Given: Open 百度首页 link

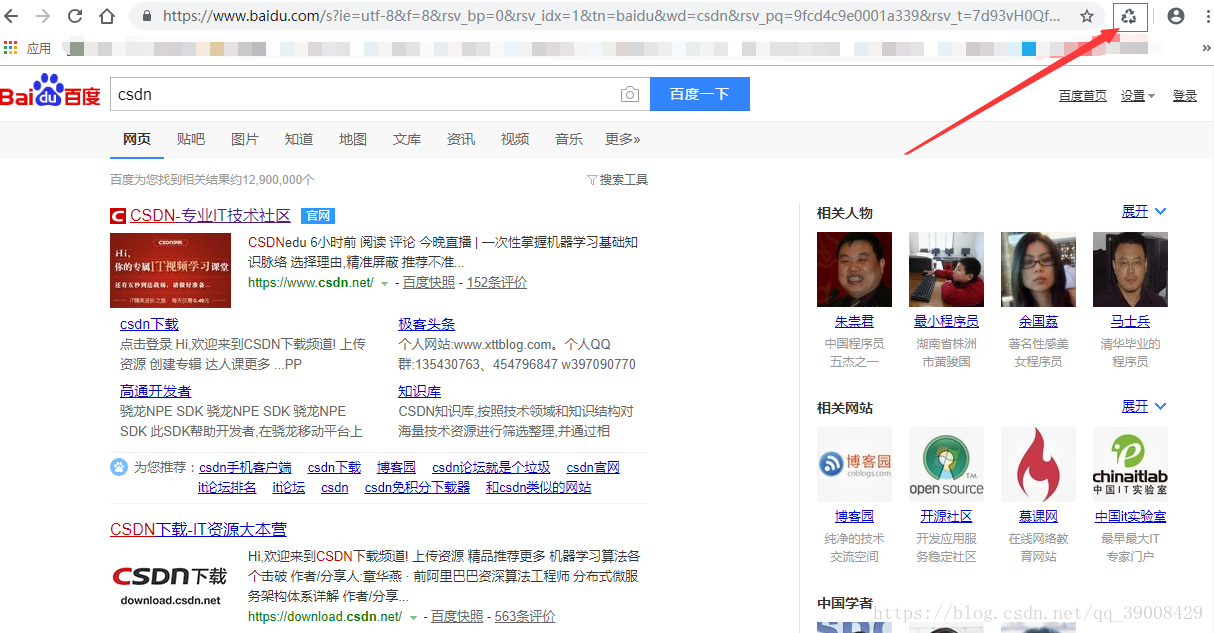Looking at the screenshot, I should [1083, 96].
